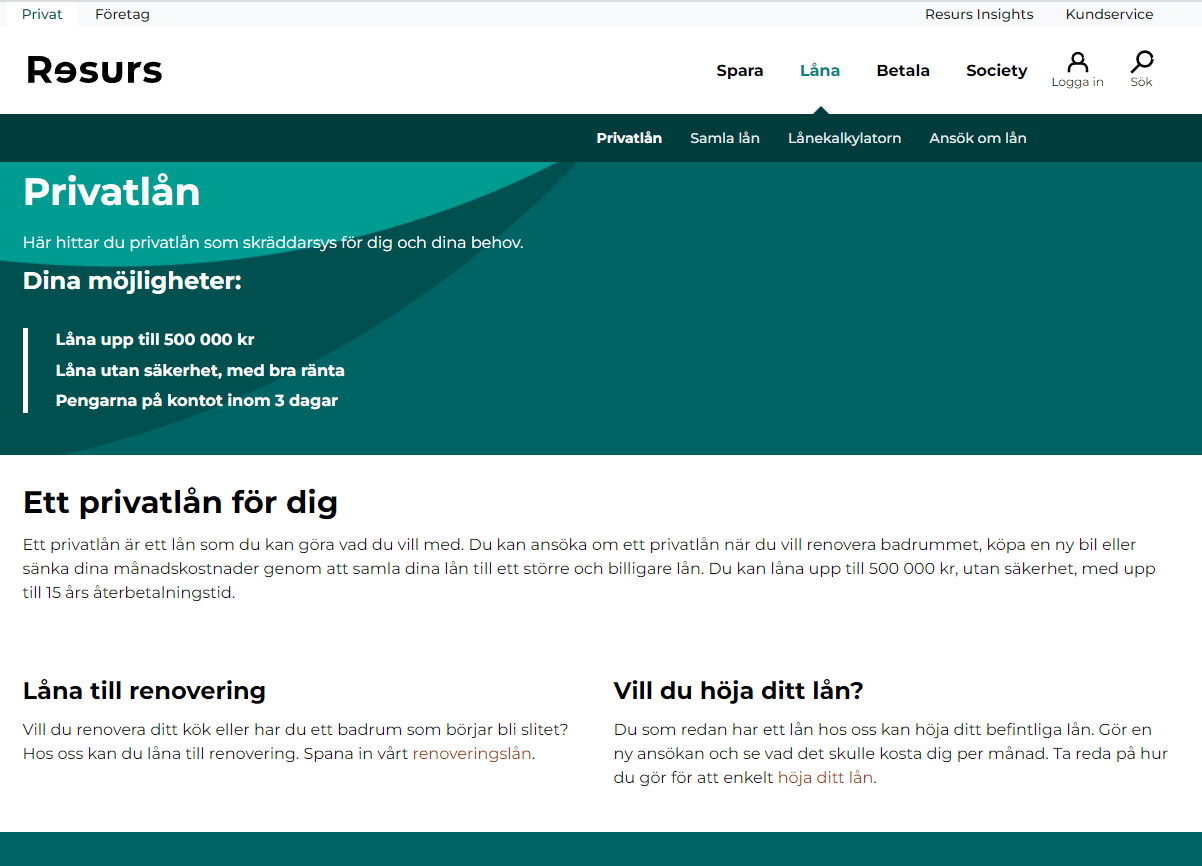Viewport: 1202px width, 866px height.
Task: Switch to the Privat tab
Action: (x=42, y=14)
